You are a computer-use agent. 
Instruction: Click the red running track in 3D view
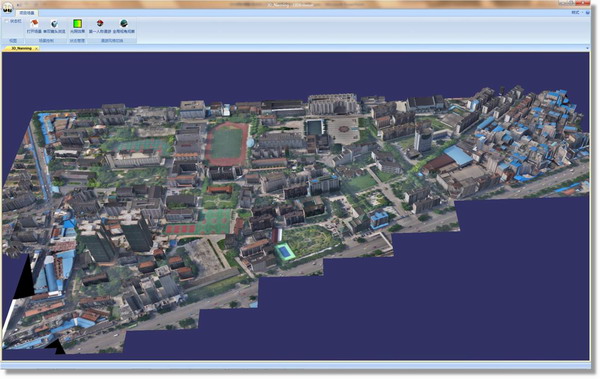pyautogui.click(x=227, y=144)
